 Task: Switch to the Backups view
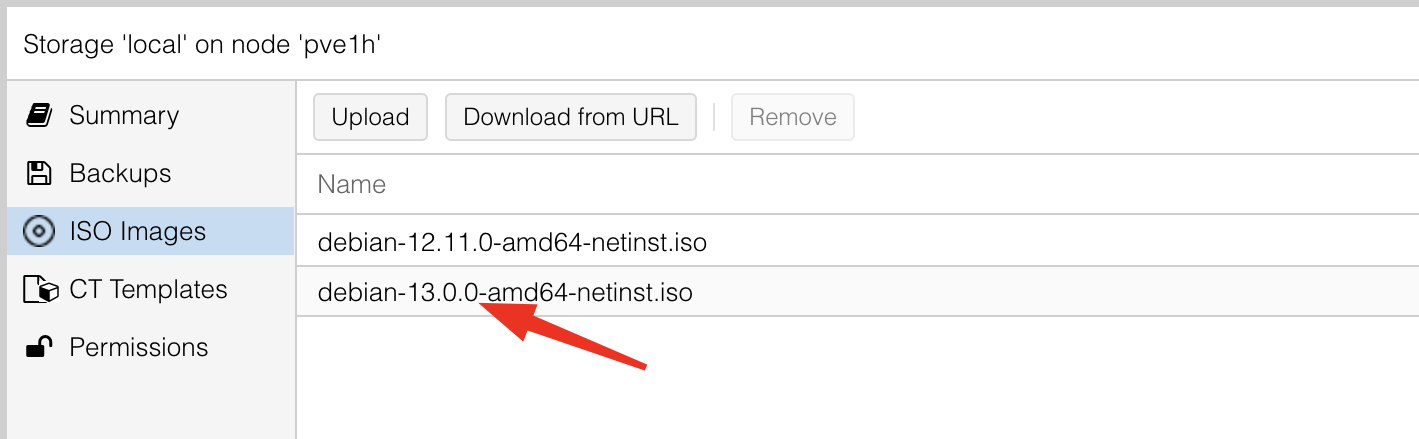[120, 173]
